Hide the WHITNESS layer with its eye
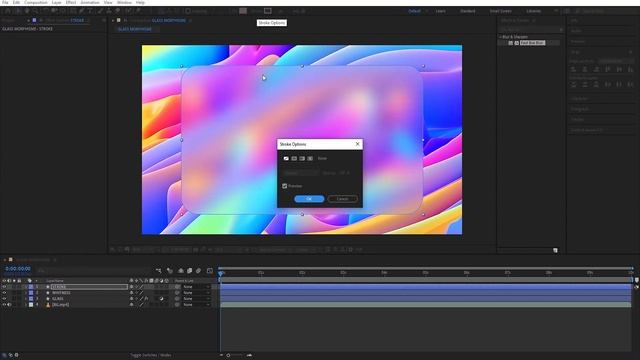Viewport: 640px width, 360px height. click(4, 293)
